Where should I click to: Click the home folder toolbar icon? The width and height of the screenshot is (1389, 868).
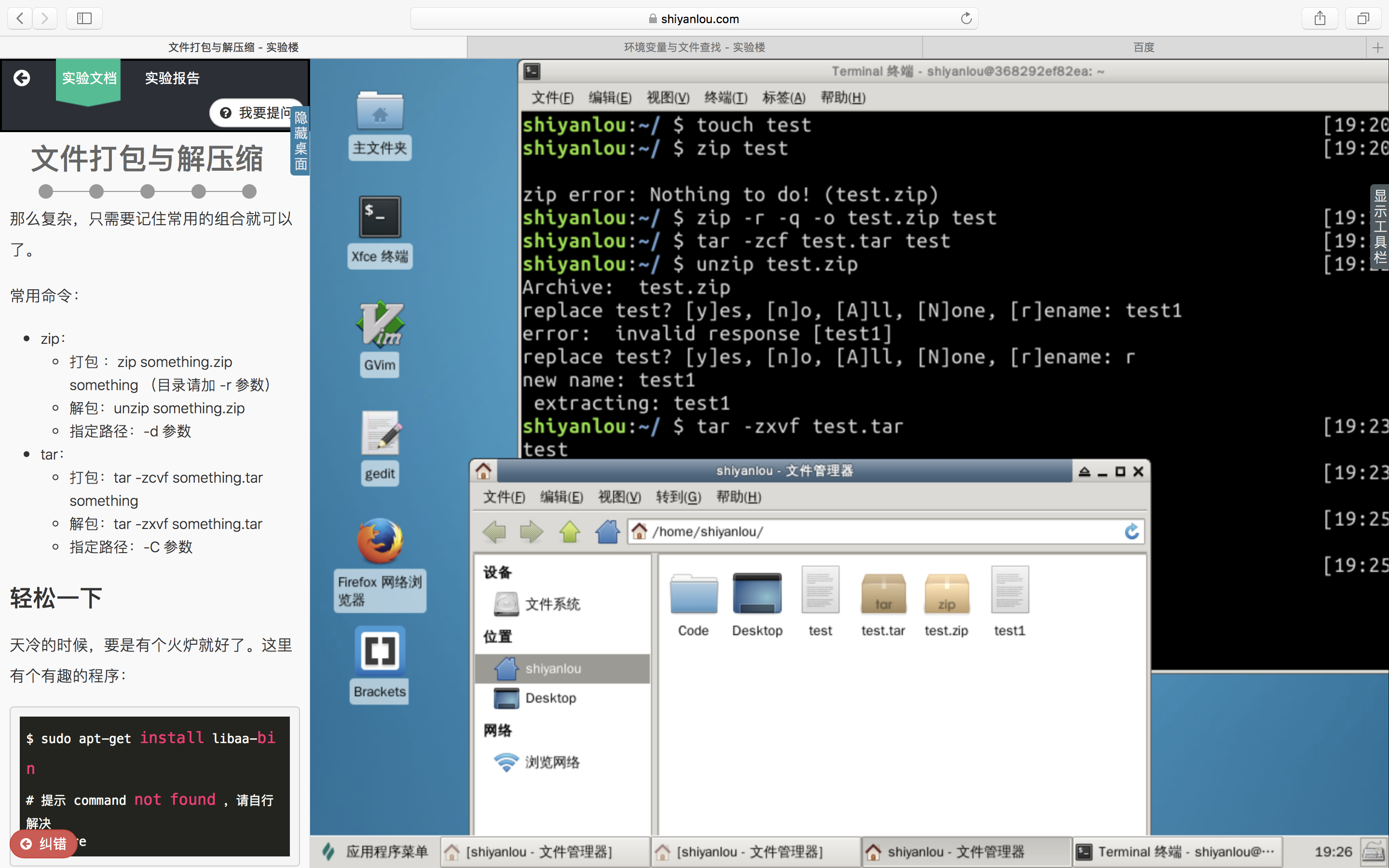pyautogui.click(x=607, y=531)
